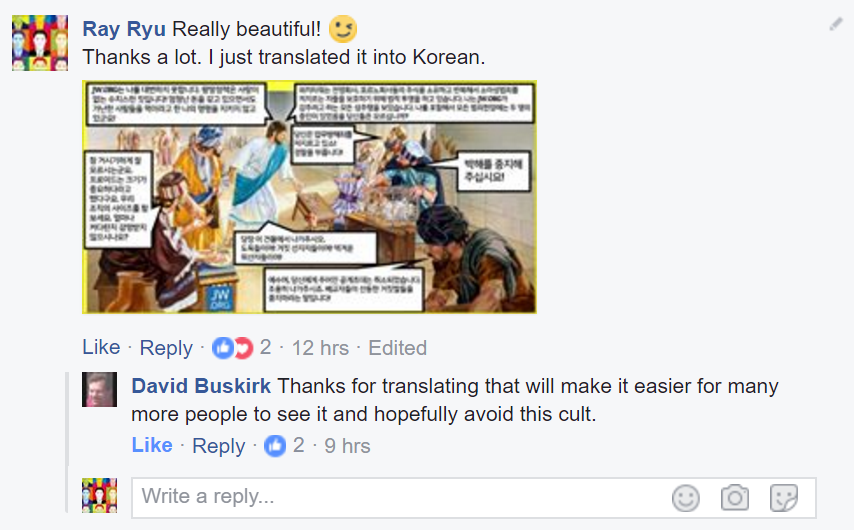Open the translated Korean comic image
Viewport: 854px width, 530px height.
coord(309,197)
